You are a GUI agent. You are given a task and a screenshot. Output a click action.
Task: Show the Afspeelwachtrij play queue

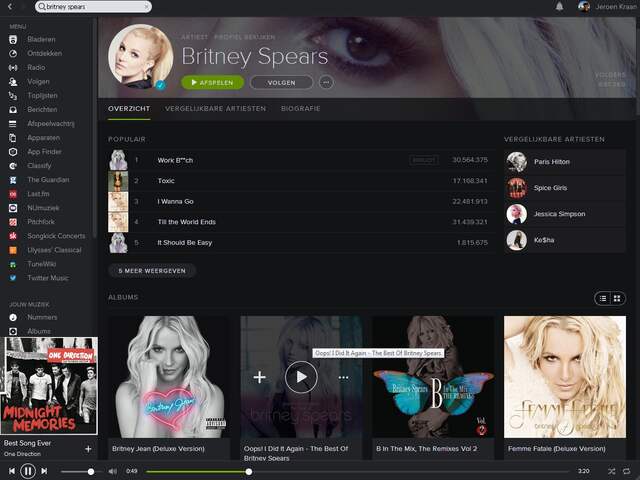tap(51, 124)
